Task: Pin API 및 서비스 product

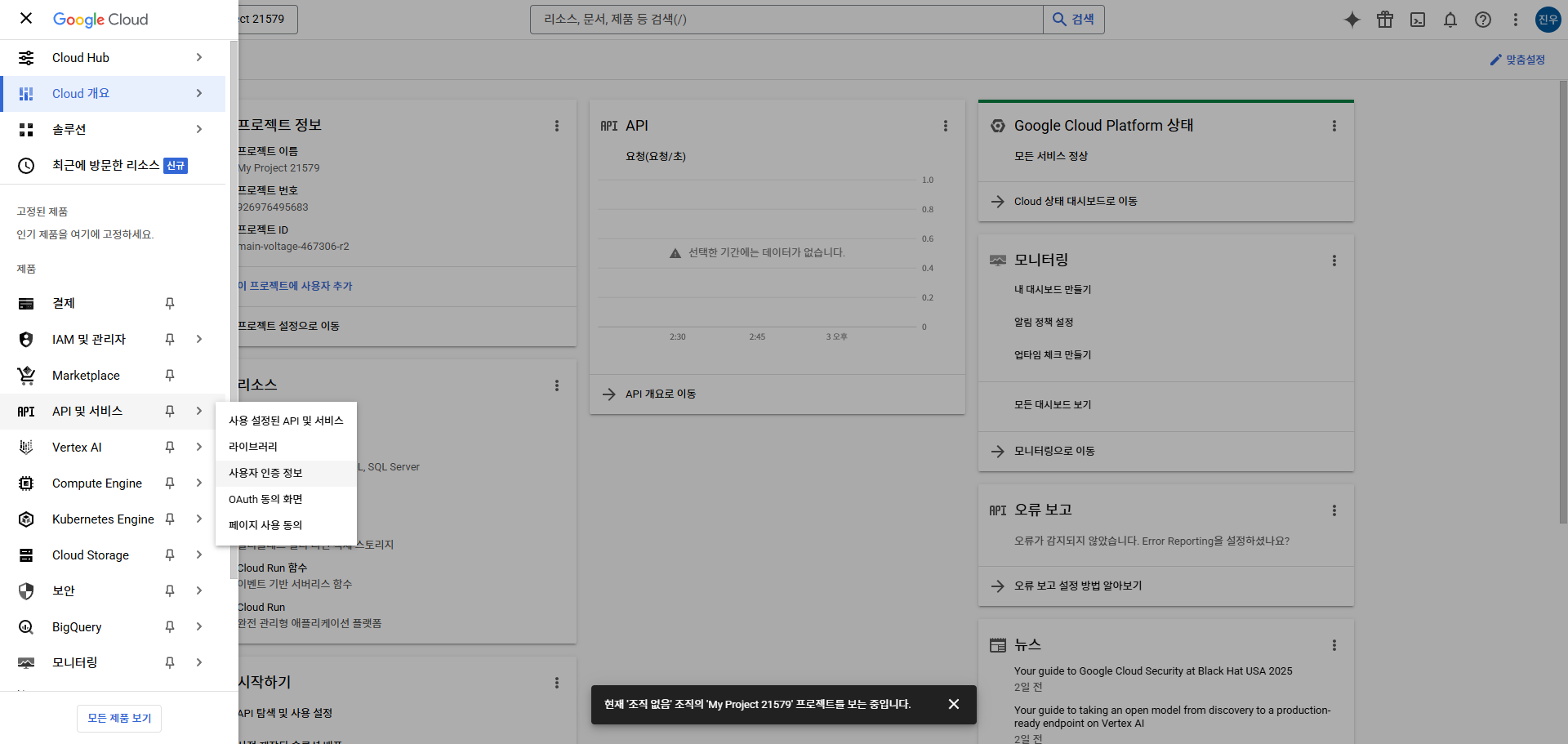Action: pyautogui.click(x=170, y=411)
